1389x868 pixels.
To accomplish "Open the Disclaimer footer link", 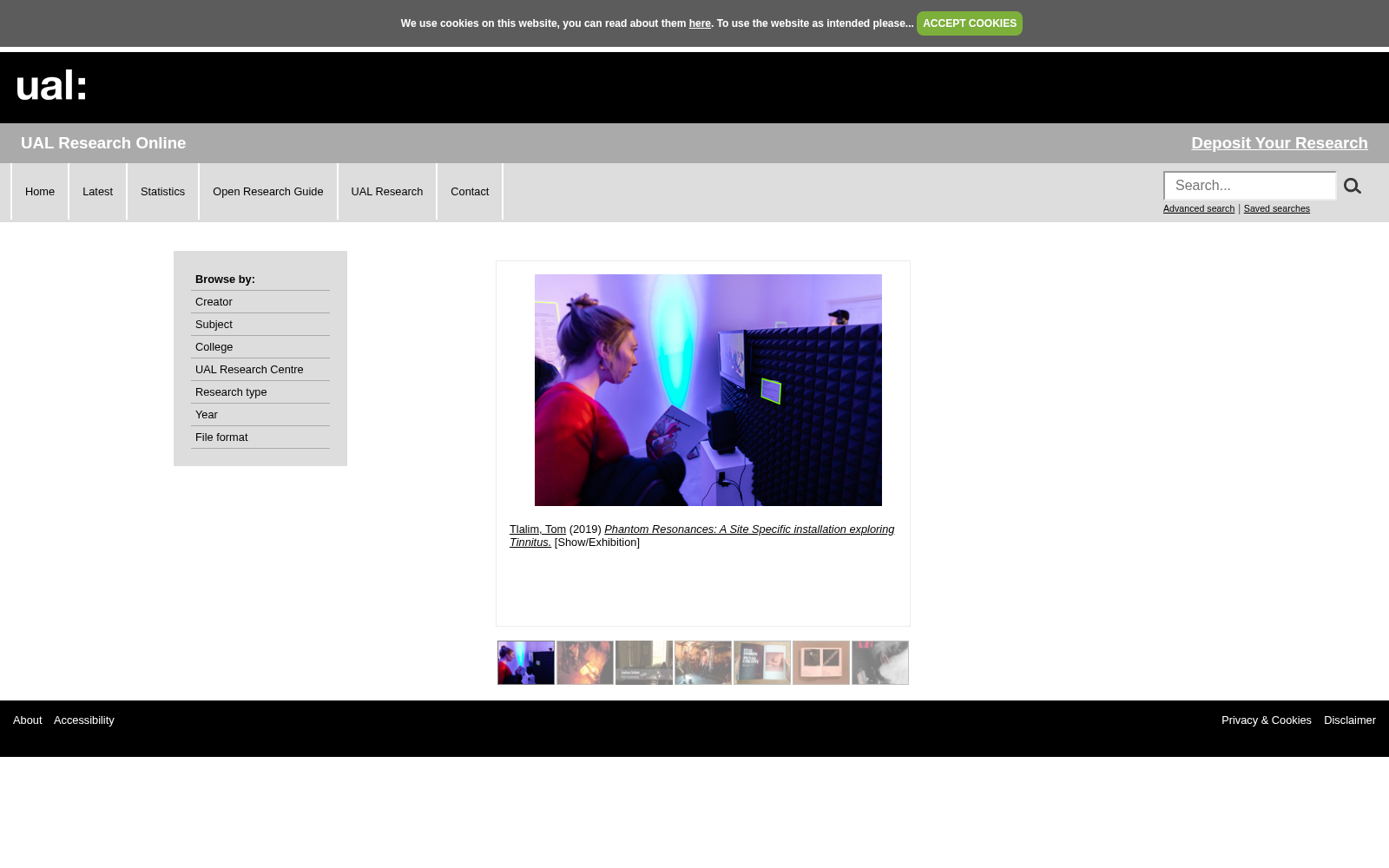I will click(x=1349, y=720).
